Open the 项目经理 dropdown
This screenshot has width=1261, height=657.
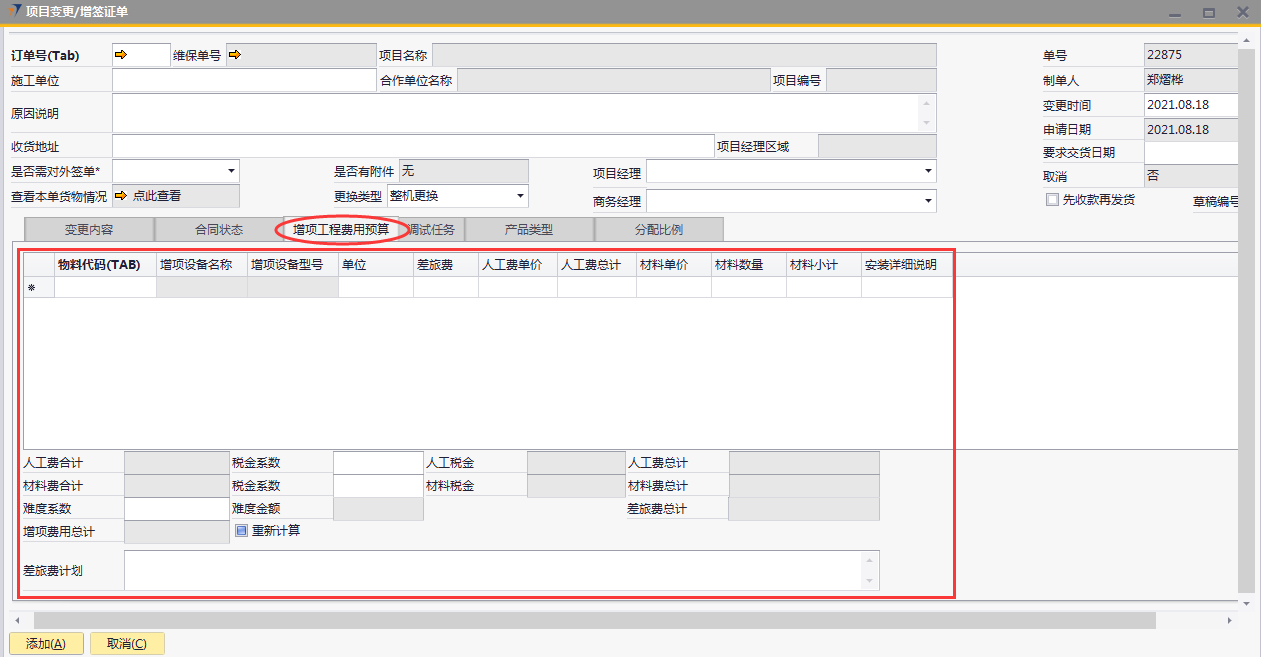tap(928, 172)
